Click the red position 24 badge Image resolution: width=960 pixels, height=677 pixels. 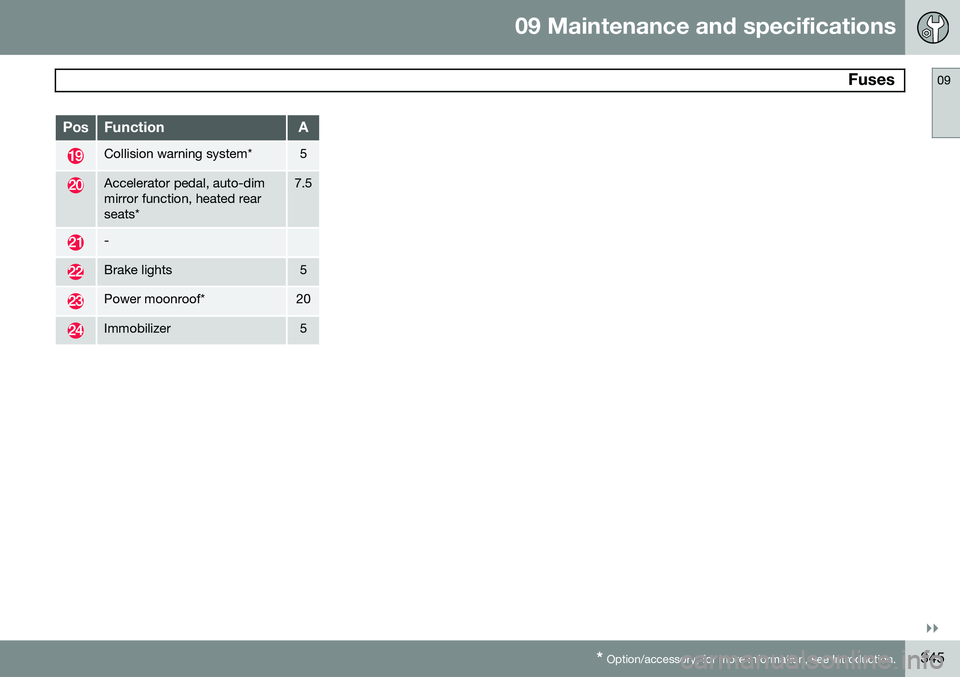tap(75, 331)
